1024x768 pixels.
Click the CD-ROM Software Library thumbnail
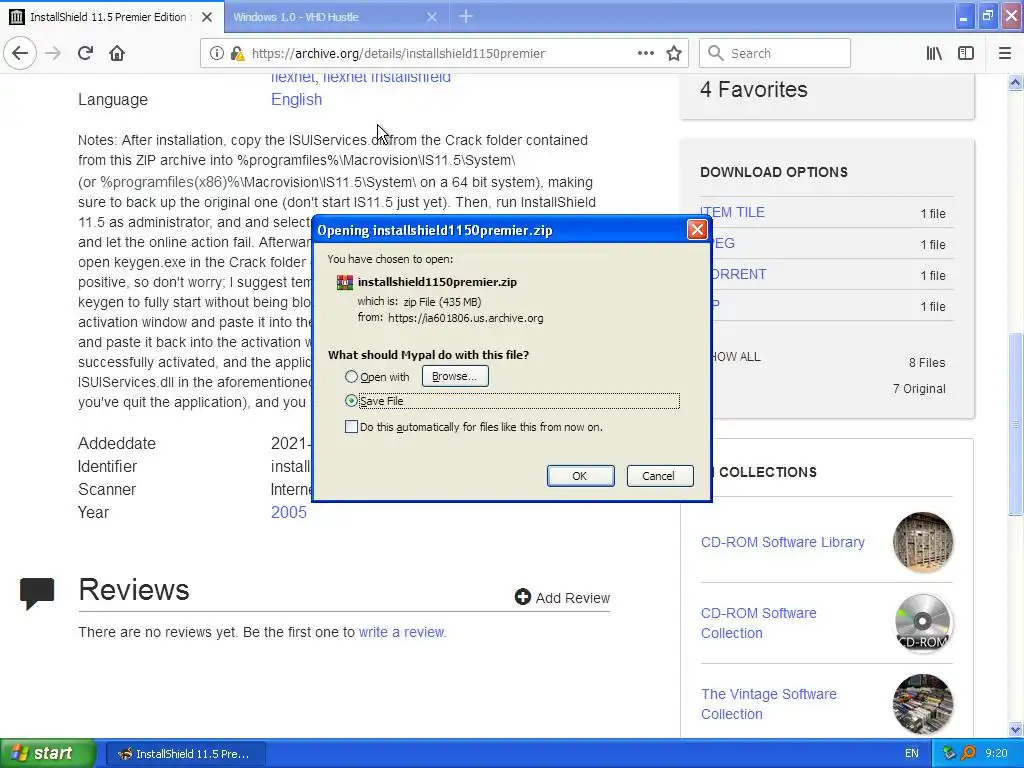click(922, 542)
